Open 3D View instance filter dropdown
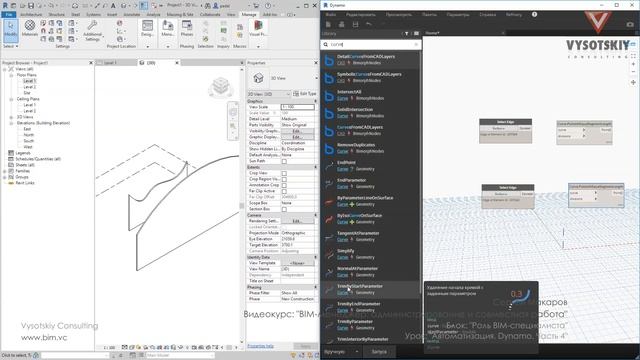Viewport: 640px width, 360px height. [269, 94]
